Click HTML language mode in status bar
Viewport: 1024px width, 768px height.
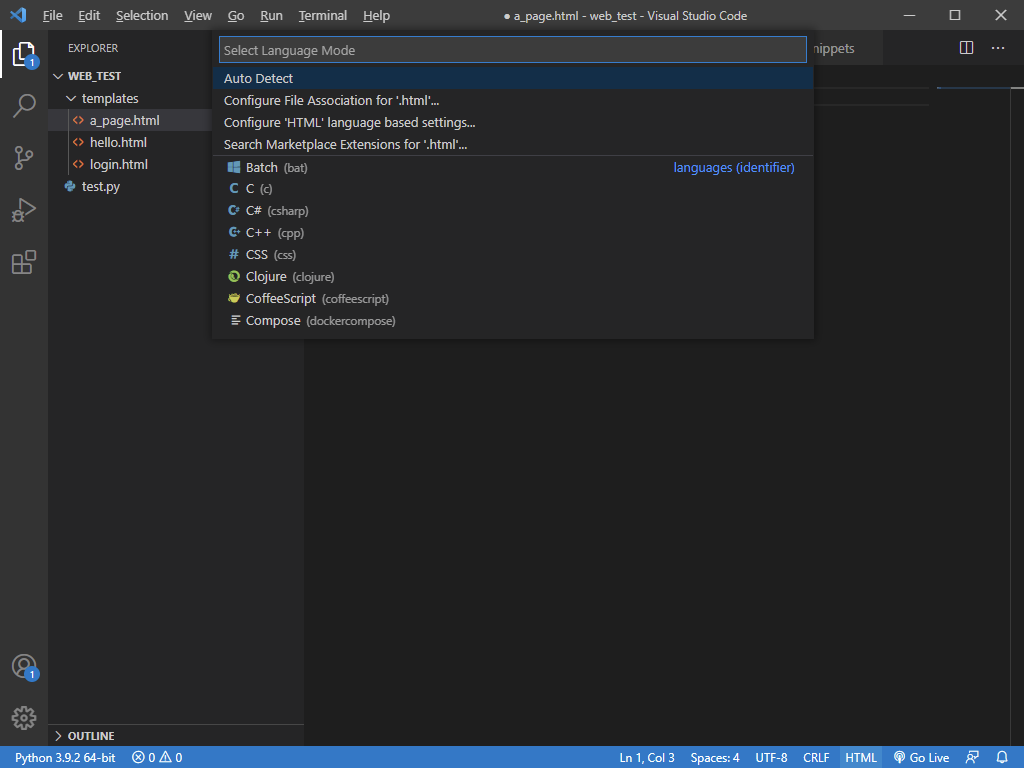(861, 758)
